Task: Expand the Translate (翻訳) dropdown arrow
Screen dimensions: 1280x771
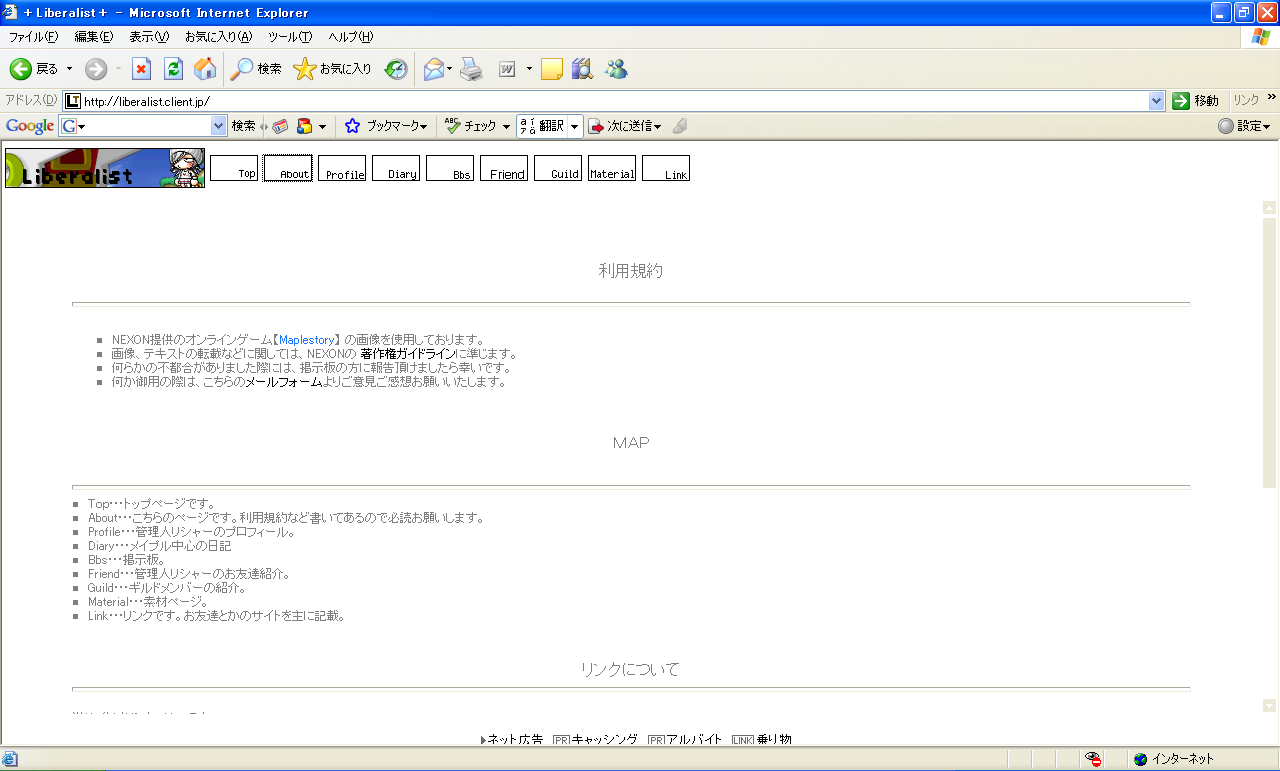Action: pos(575,126)
